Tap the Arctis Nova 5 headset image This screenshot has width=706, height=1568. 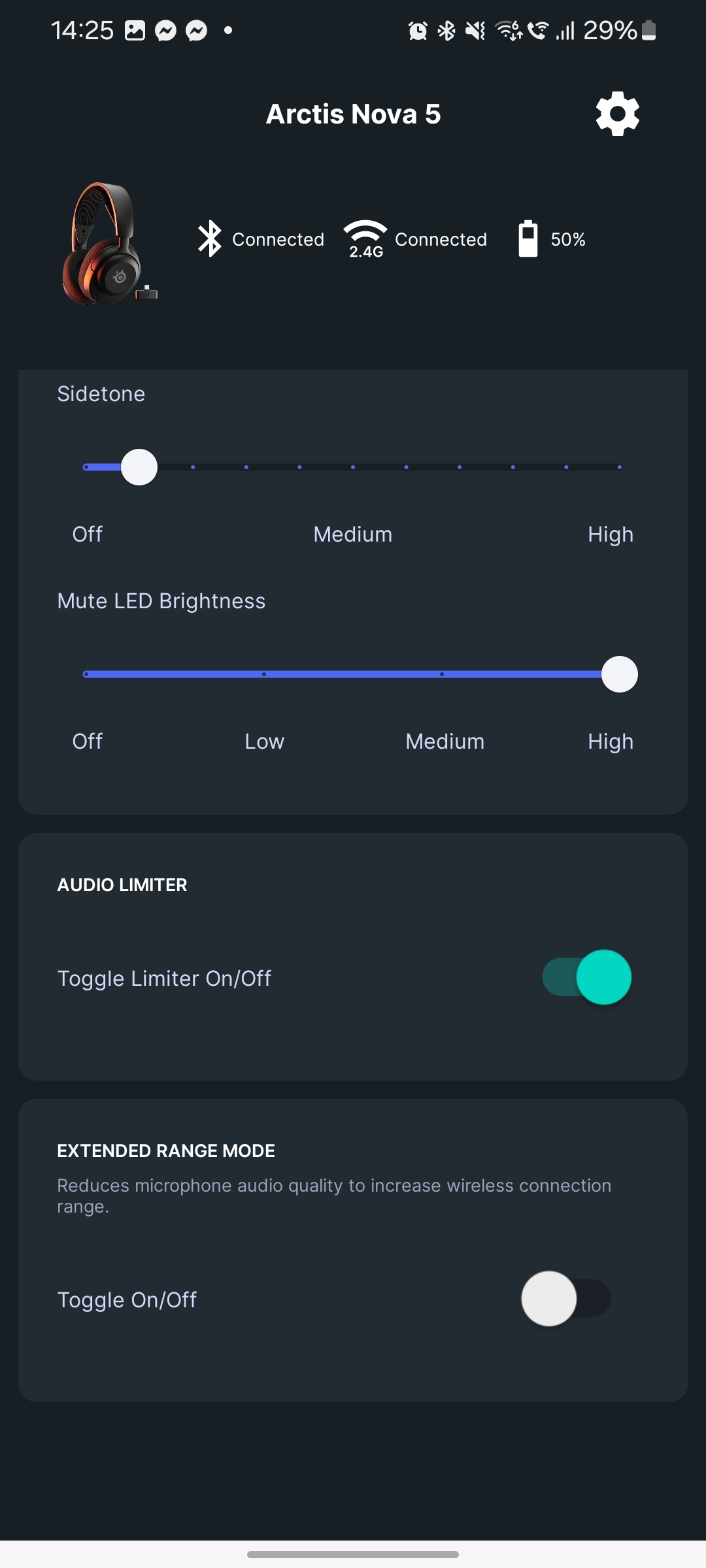pyautogui.click(x=109, y=244)
